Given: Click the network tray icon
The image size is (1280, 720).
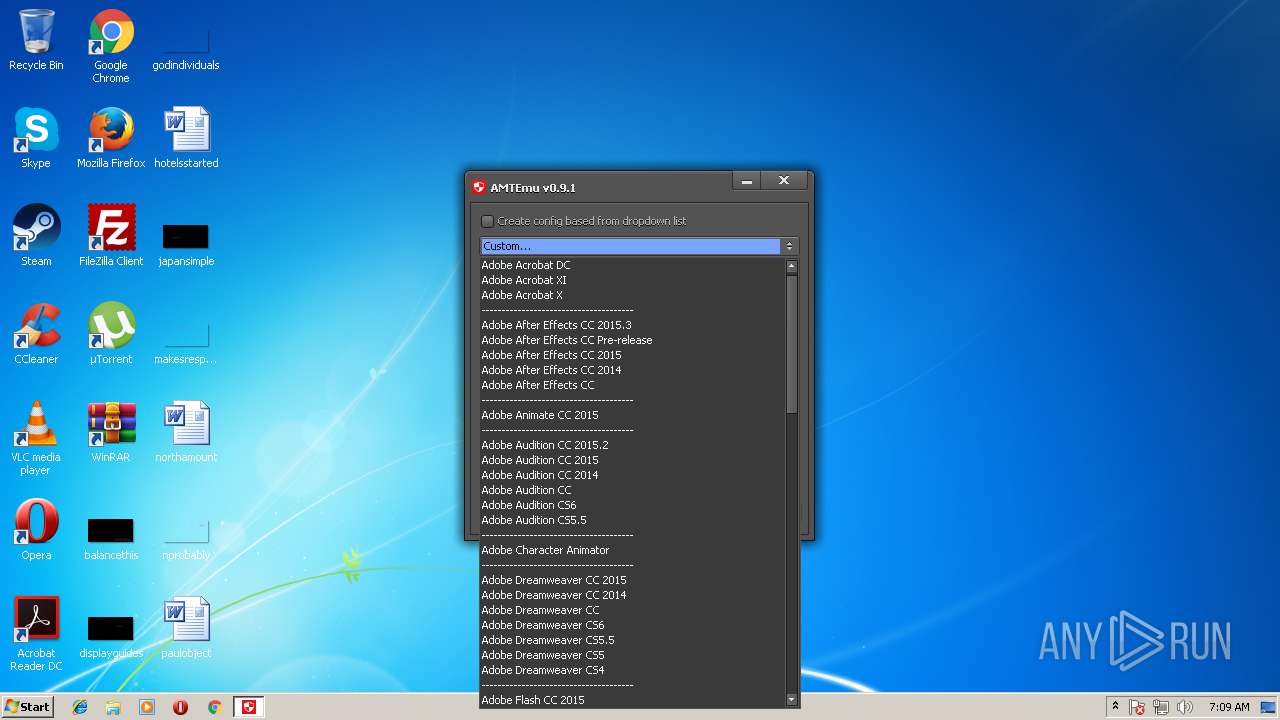Looking at the screenshot, I should (x=1161, y=707).
